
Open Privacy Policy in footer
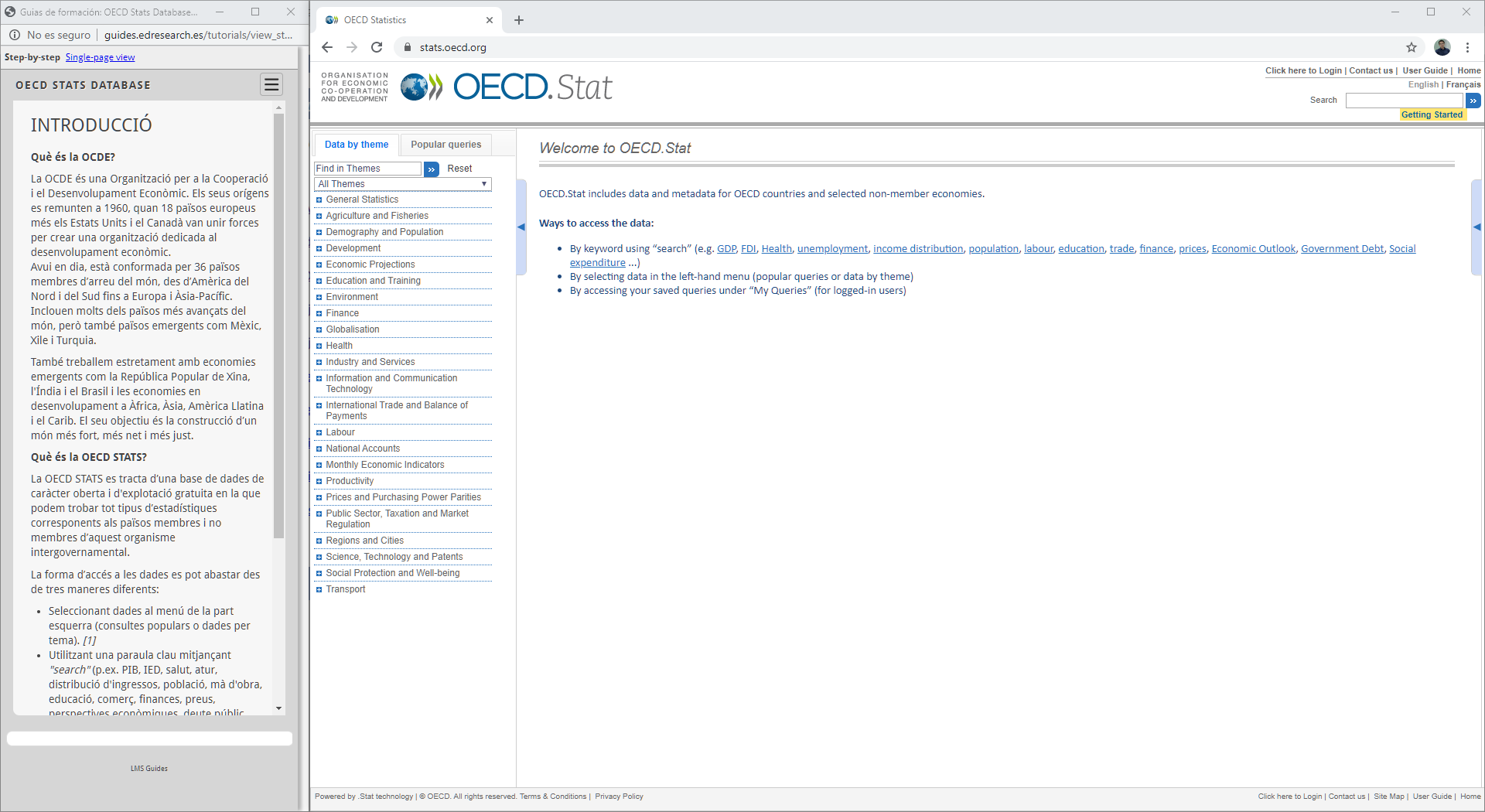[619, 797]
